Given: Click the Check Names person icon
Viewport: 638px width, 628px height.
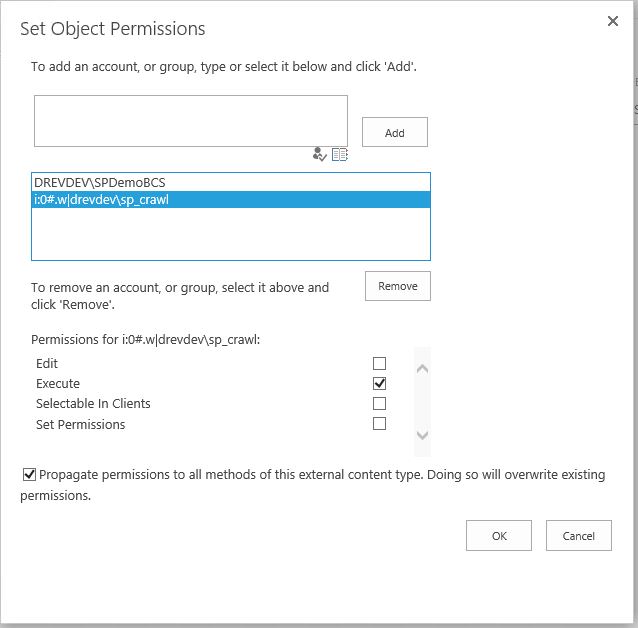Looking at the screenshot, I should click(319, 154).
